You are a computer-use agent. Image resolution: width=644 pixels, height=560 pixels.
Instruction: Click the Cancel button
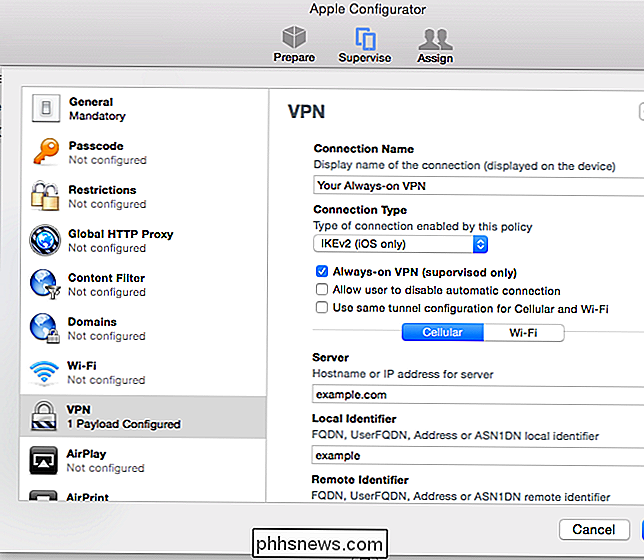[594, 530]
